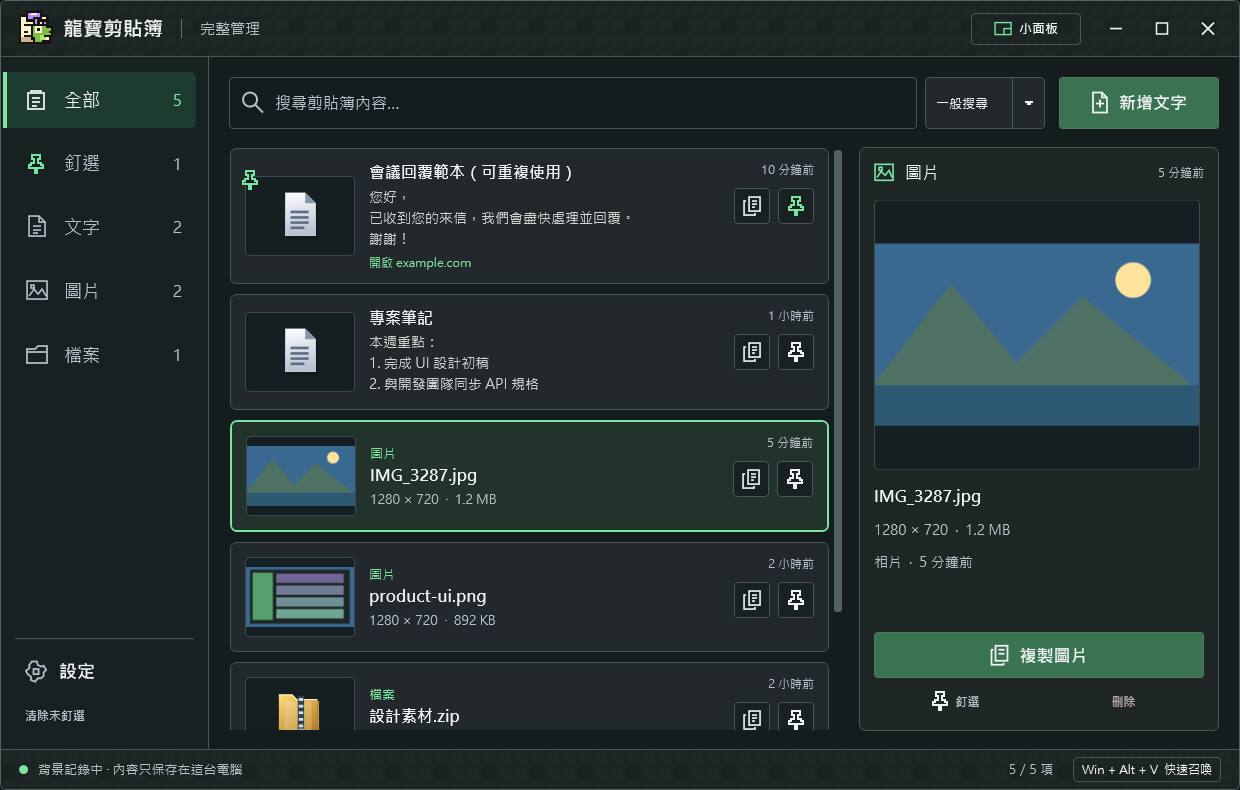The width and height of the screenshot is (1240, 790).
Task: Click 相片 · 5 分鐘前 in preview panel
Action: [x=923, y=563]
